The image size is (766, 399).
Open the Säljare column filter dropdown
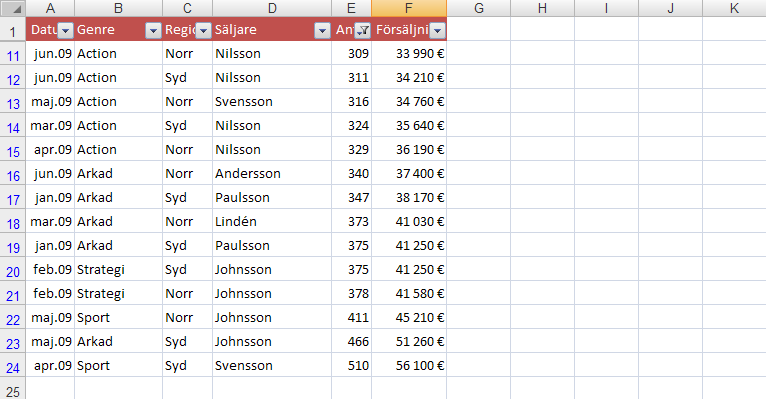tap(322, 30)
